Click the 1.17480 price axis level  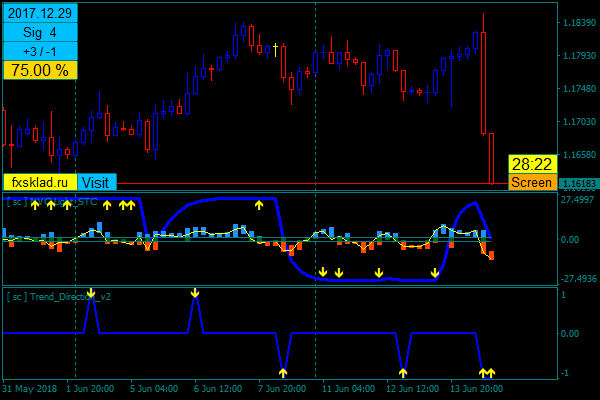point(579,89)
